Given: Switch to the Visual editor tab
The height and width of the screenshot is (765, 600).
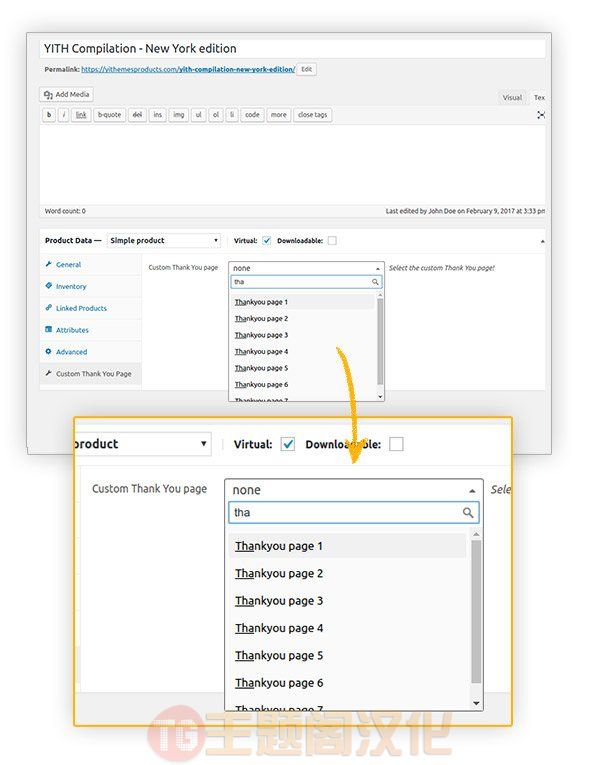Looking at the screenshot, I should coord(512,98).
